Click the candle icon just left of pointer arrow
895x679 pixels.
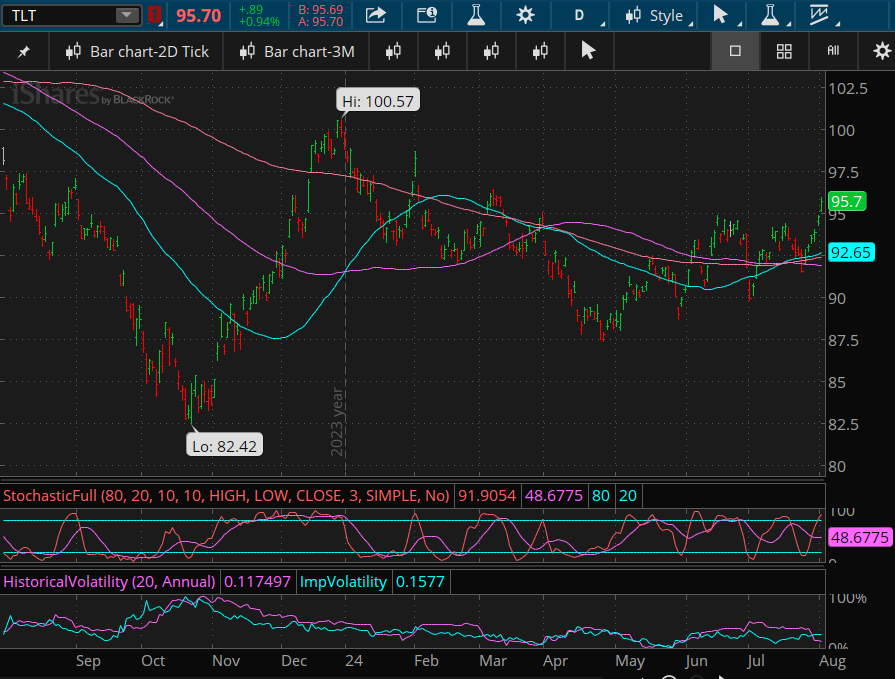point(540,52)
